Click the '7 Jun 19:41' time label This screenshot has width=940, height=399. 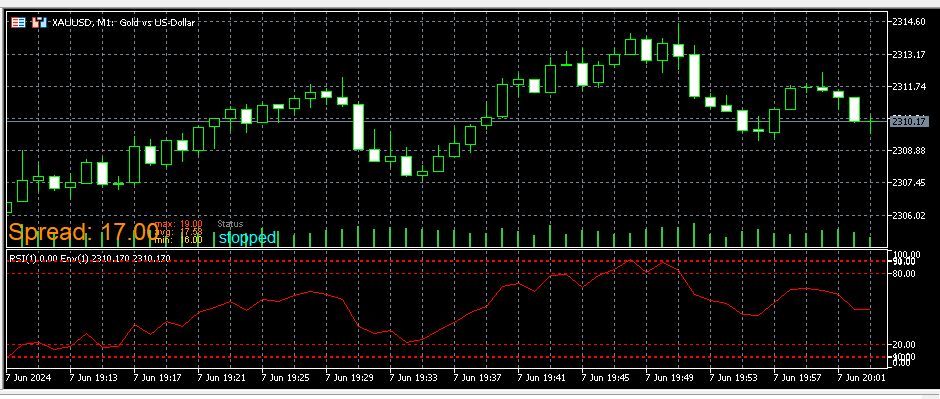point(542,378)
